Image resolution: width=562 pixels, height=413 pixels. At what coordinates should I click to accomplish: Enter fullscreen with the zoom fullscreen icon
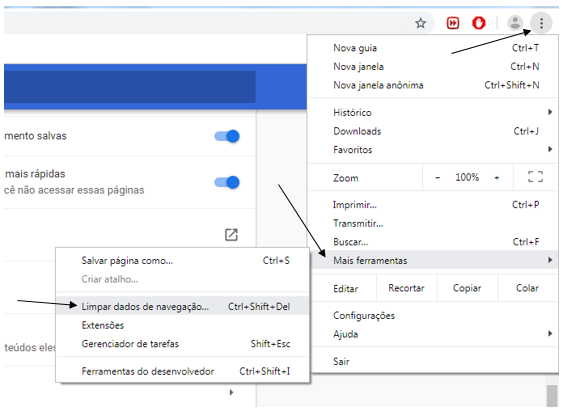(x=535, y=177)
